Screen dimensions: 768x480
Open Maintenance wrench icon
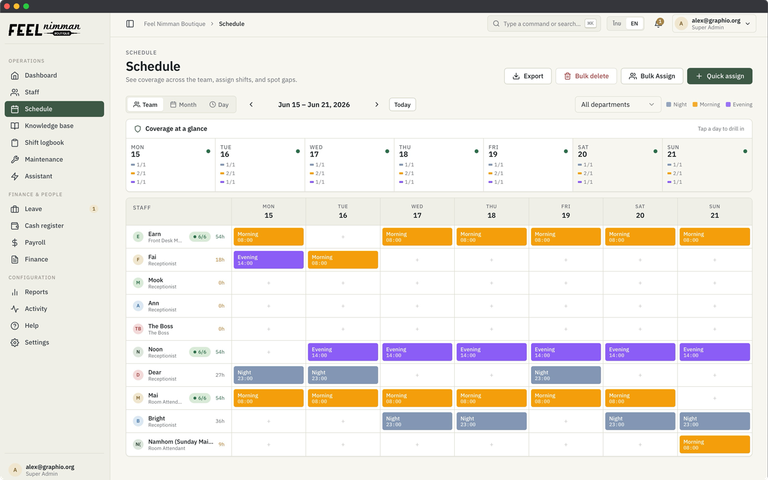tap(15, 159)
